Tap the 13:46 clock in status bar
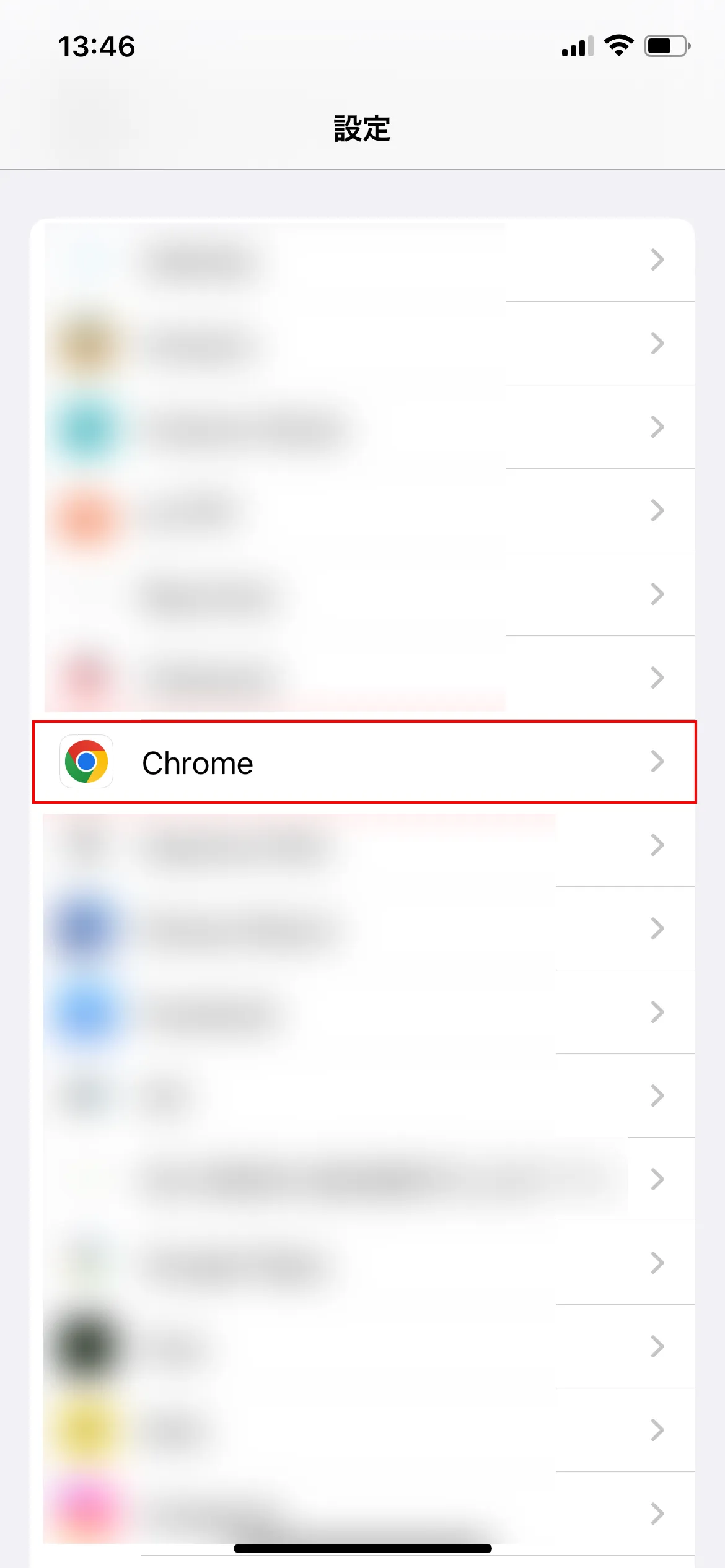725x1568 pixels. [97, 46]
